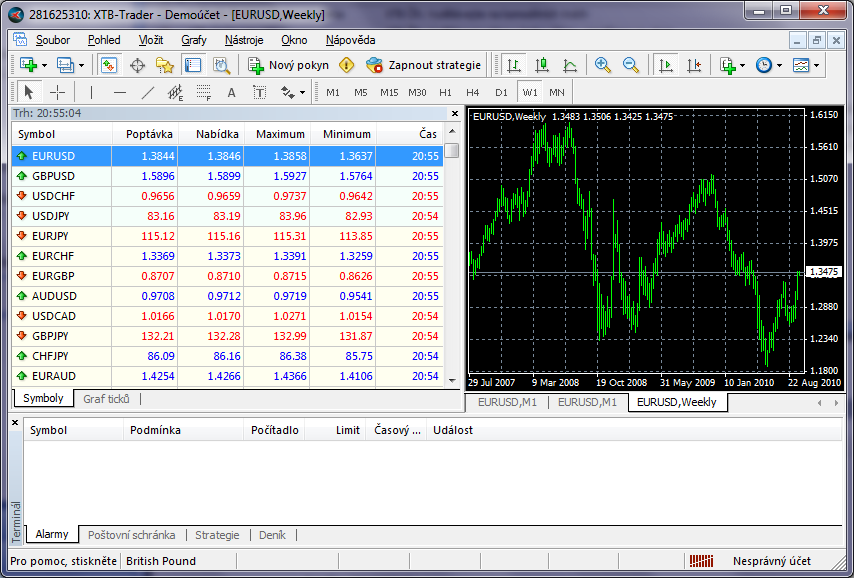Click the Podmínka column header
854x578 pixels.
[x=183, y=430]
